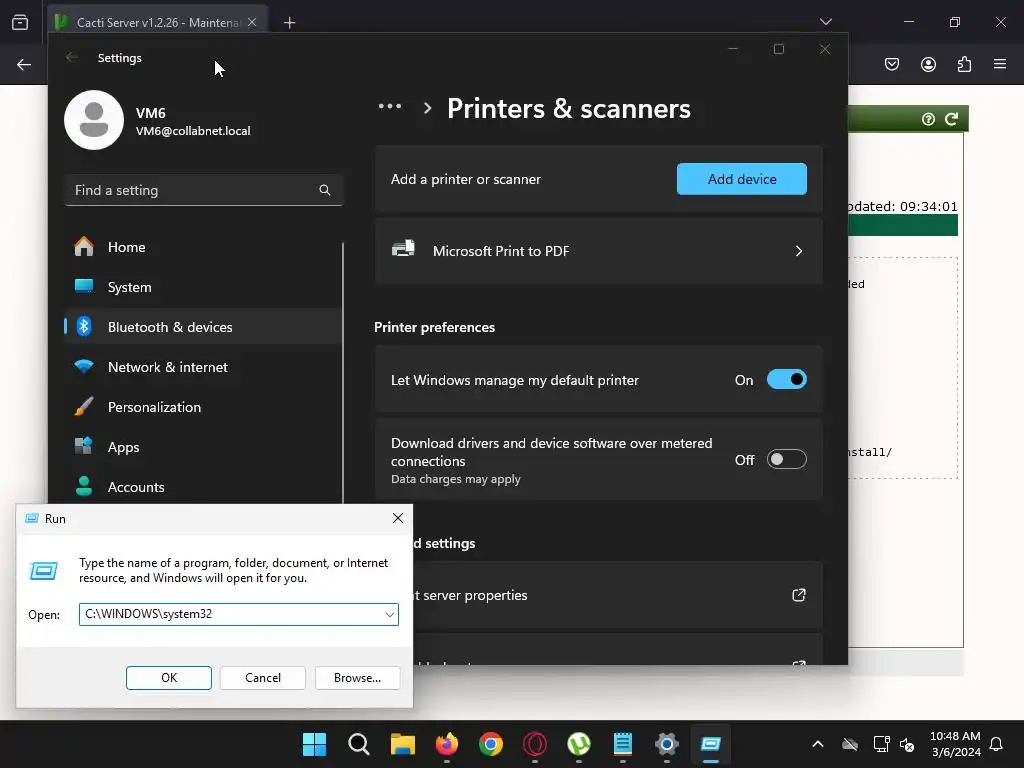Close the Cacti Server tab
Image resolution: width=1024 pixels, height=768 pixels.
coord(252,22)
